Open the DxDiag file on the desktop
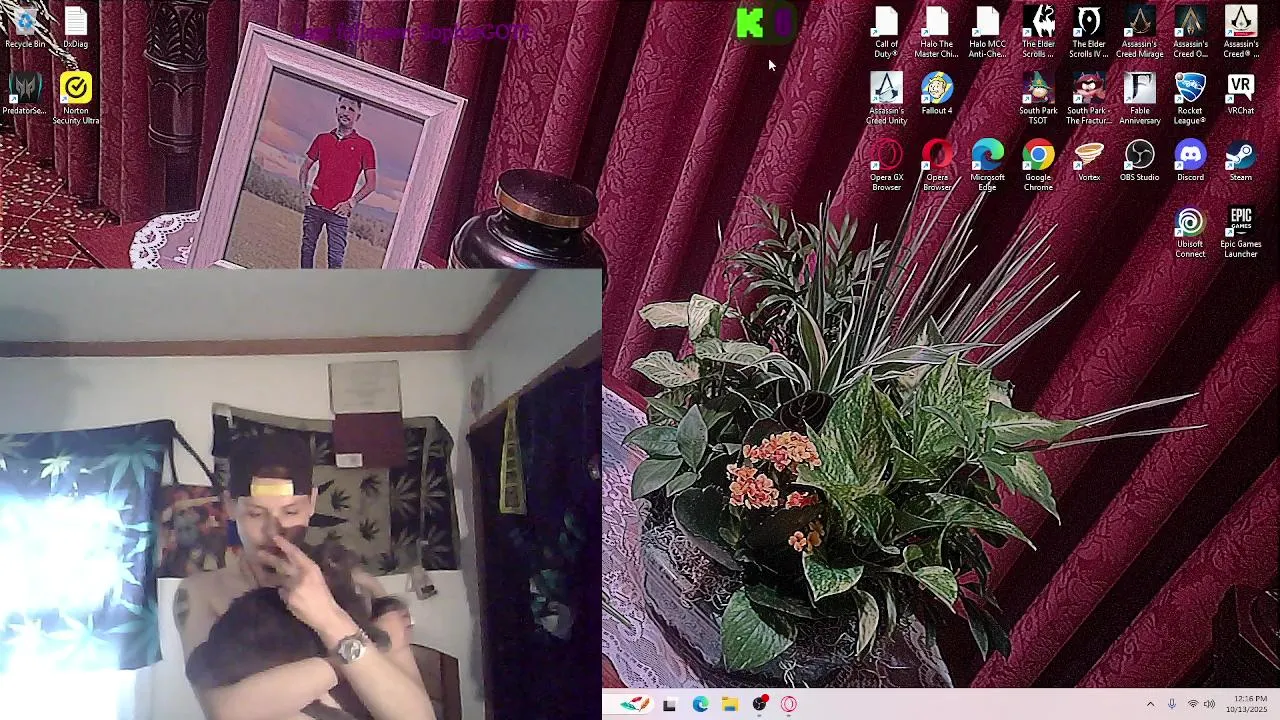 [x=76, y=28]
